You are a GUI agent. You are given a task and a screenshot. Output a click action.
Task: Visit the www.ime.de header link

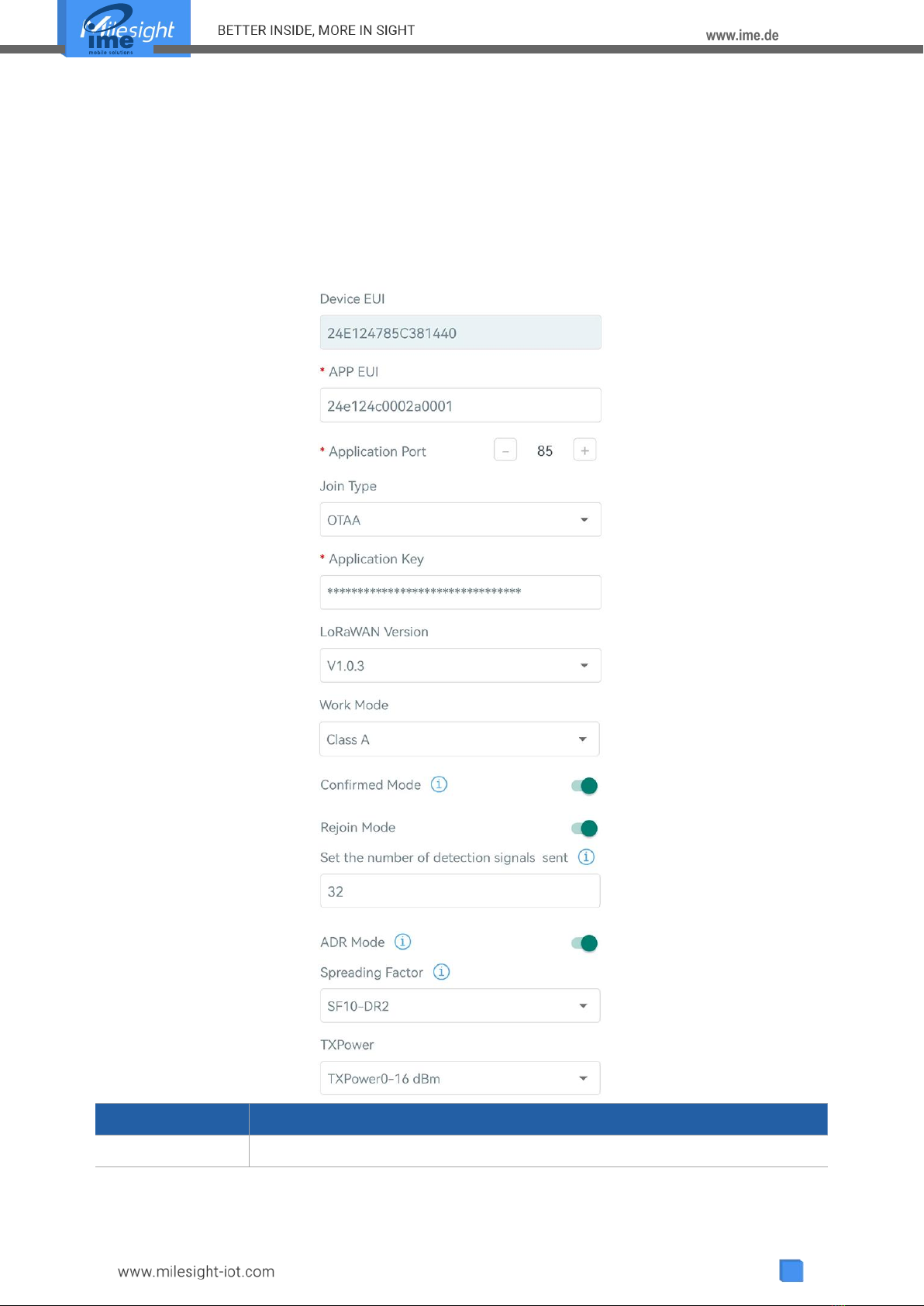click(x=742, y=36)
